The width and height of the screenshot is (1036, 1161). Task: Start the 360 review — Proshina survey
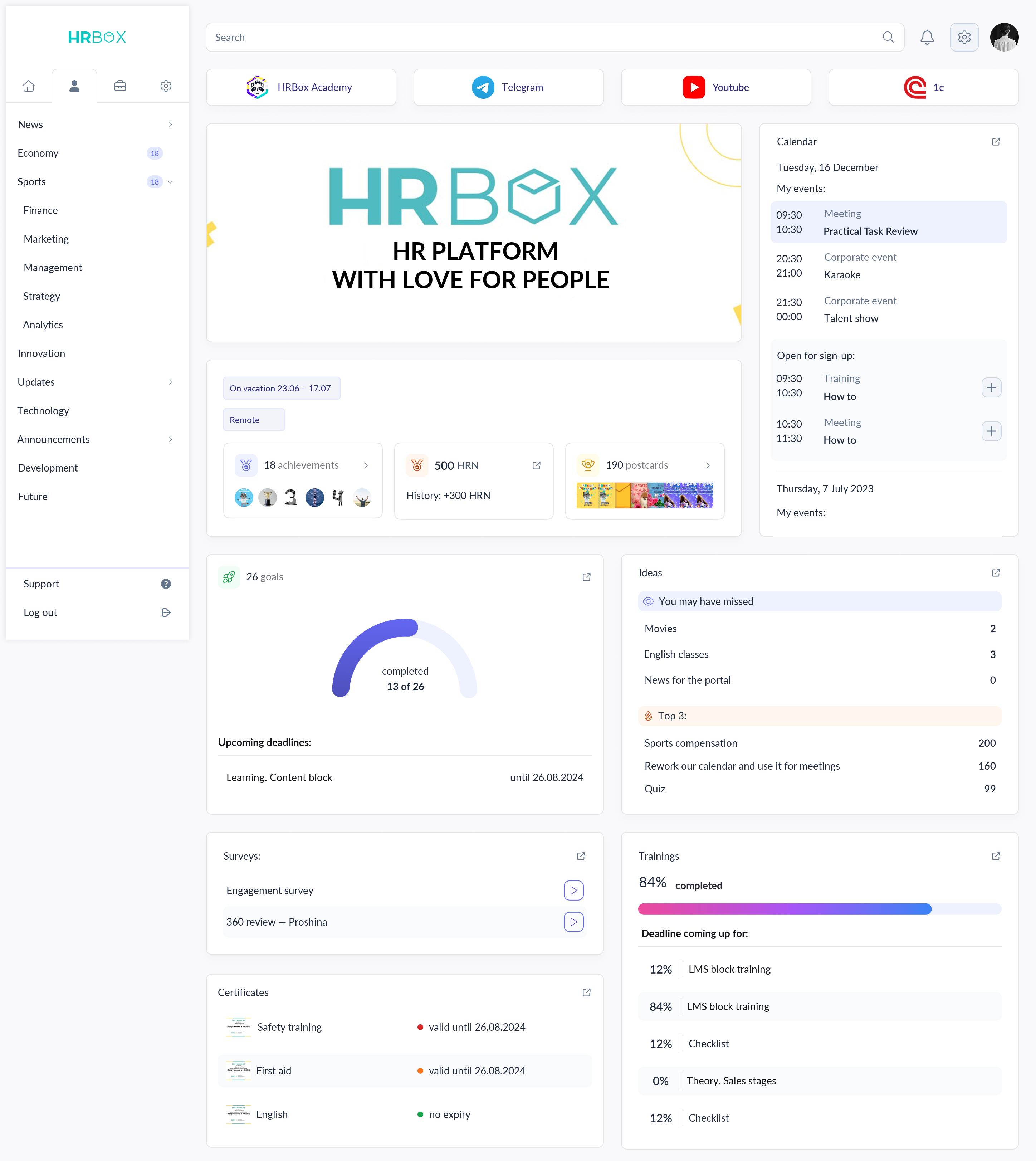(574, 922)
